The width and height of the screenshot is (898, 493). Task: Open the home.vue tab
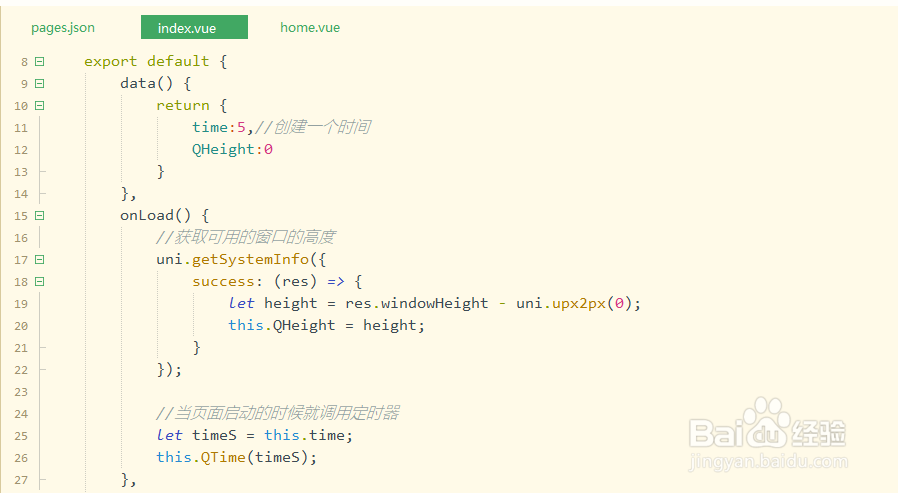310,27
